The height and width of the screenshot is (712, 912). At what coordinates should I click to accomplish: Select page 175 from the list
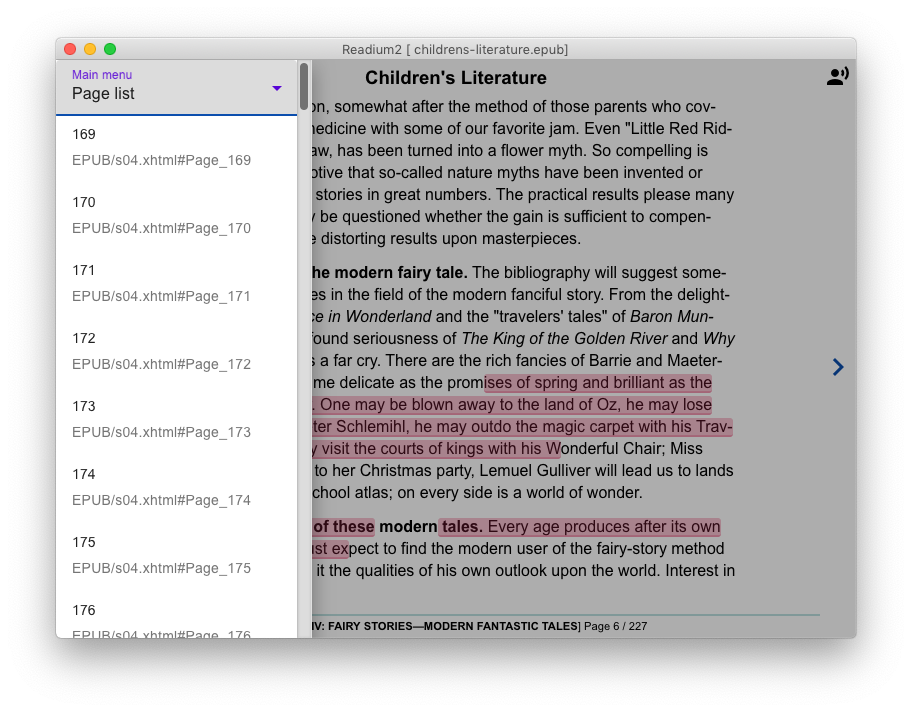point(84,542)
